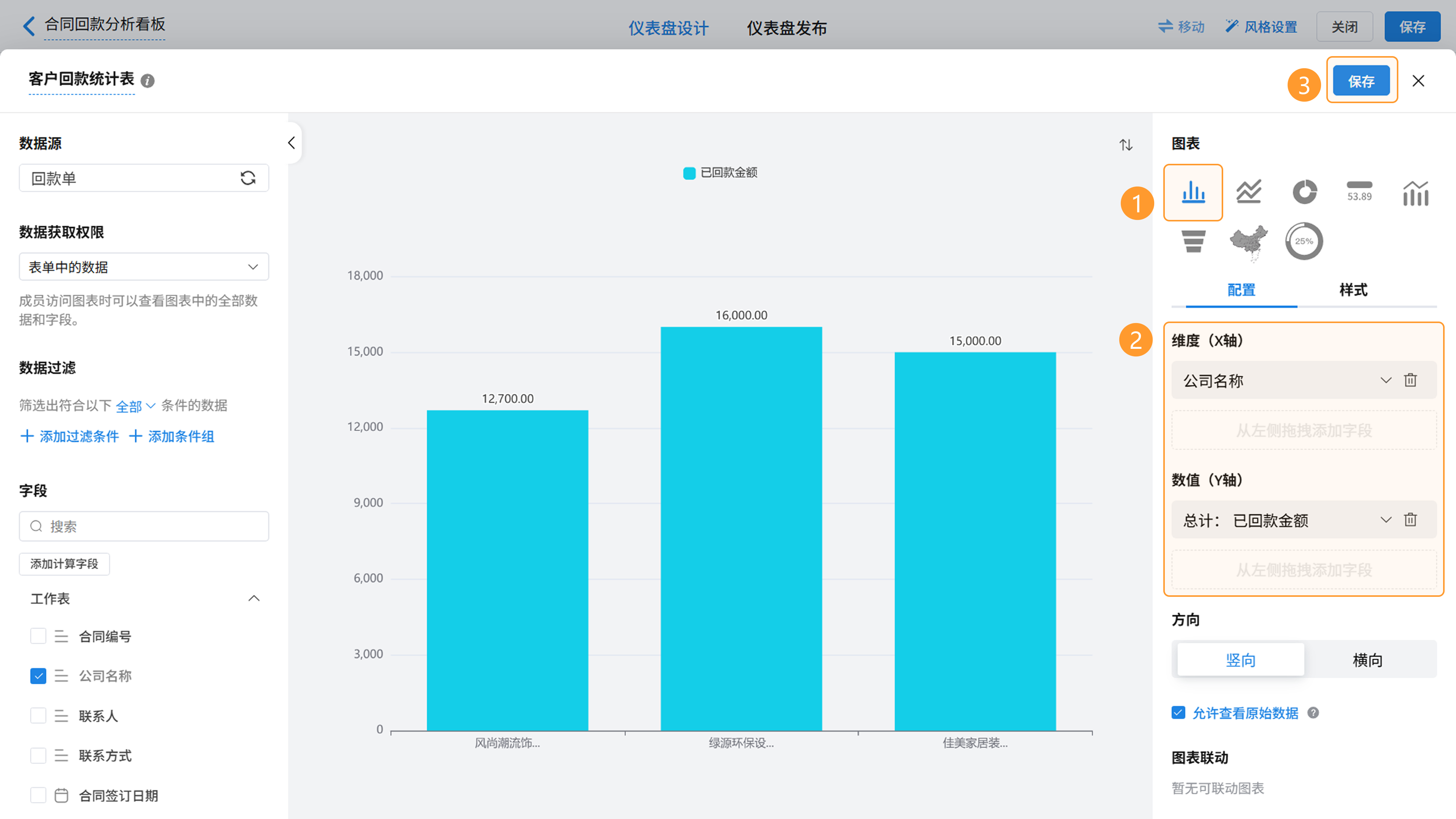This screenshot has width=1456, height=819.
Task: Click the chart sort arrows icon
Action: click(1126, 145)
